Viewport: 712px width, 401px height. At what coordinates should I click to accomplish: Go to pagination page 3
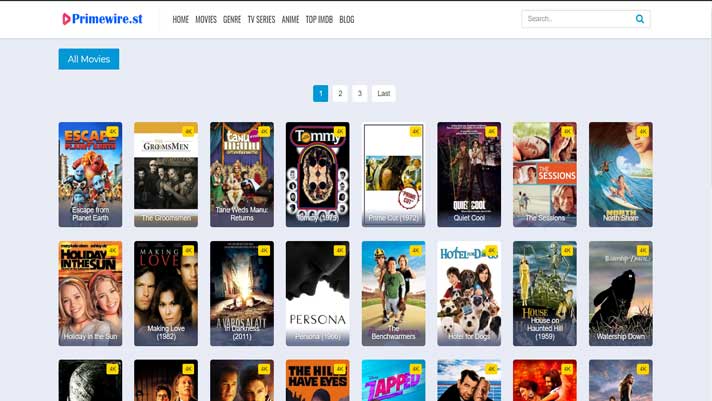(360, 94)
